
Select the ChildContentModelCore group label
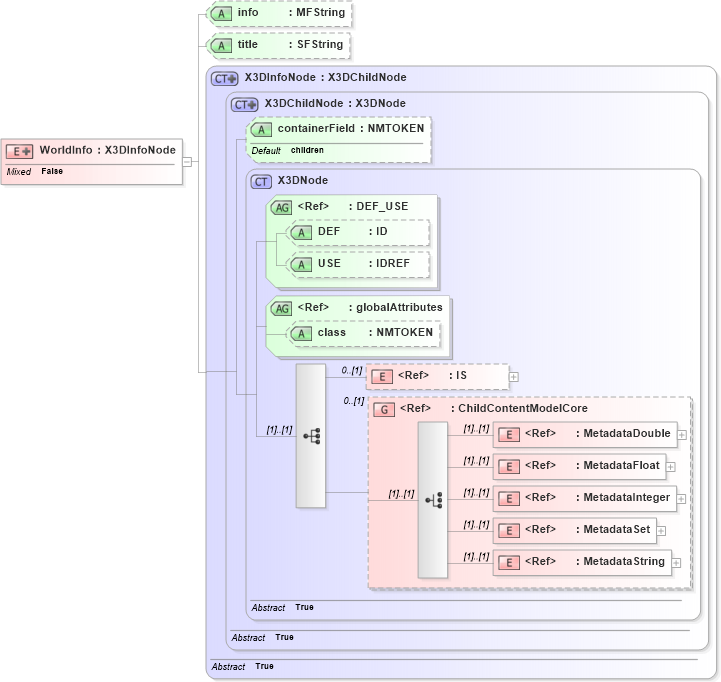point(494,408)
